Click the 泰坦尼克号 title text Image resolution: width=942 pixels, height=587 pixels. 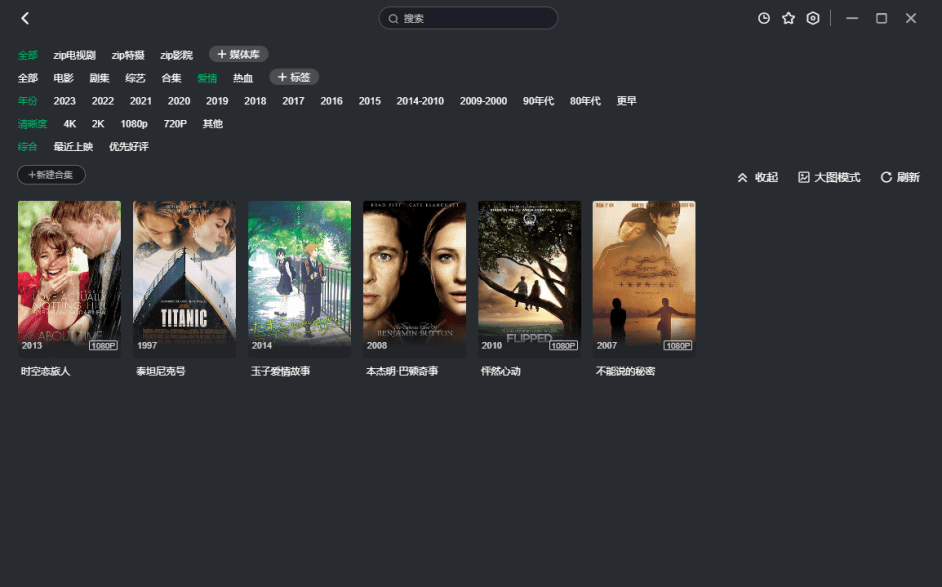click(x=160, y=371)
